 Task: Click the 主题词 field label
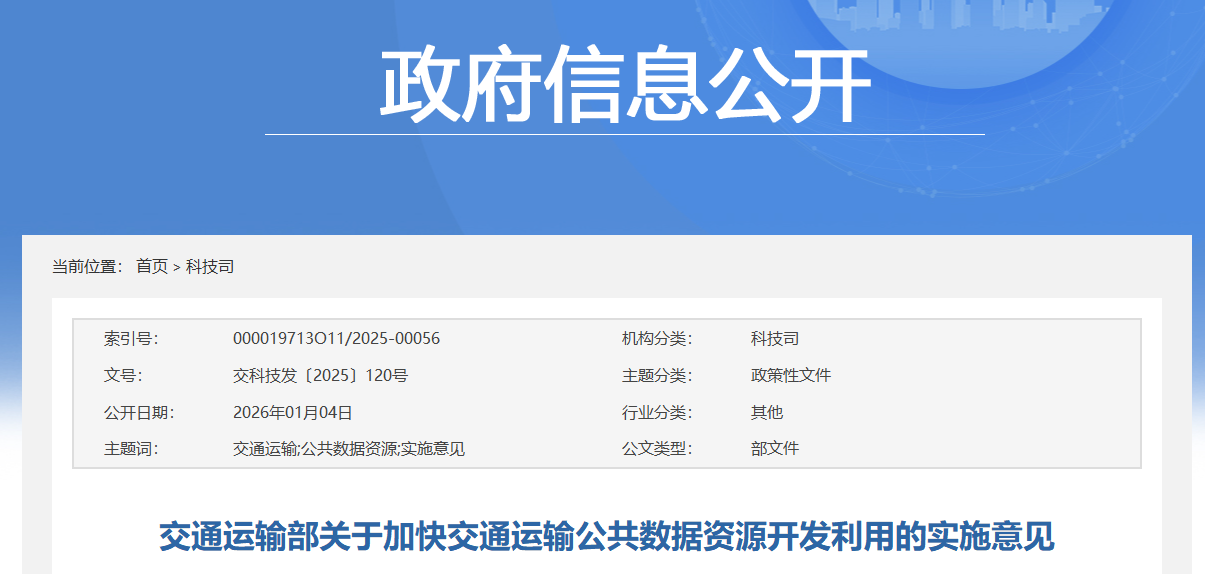click(131, 449)
